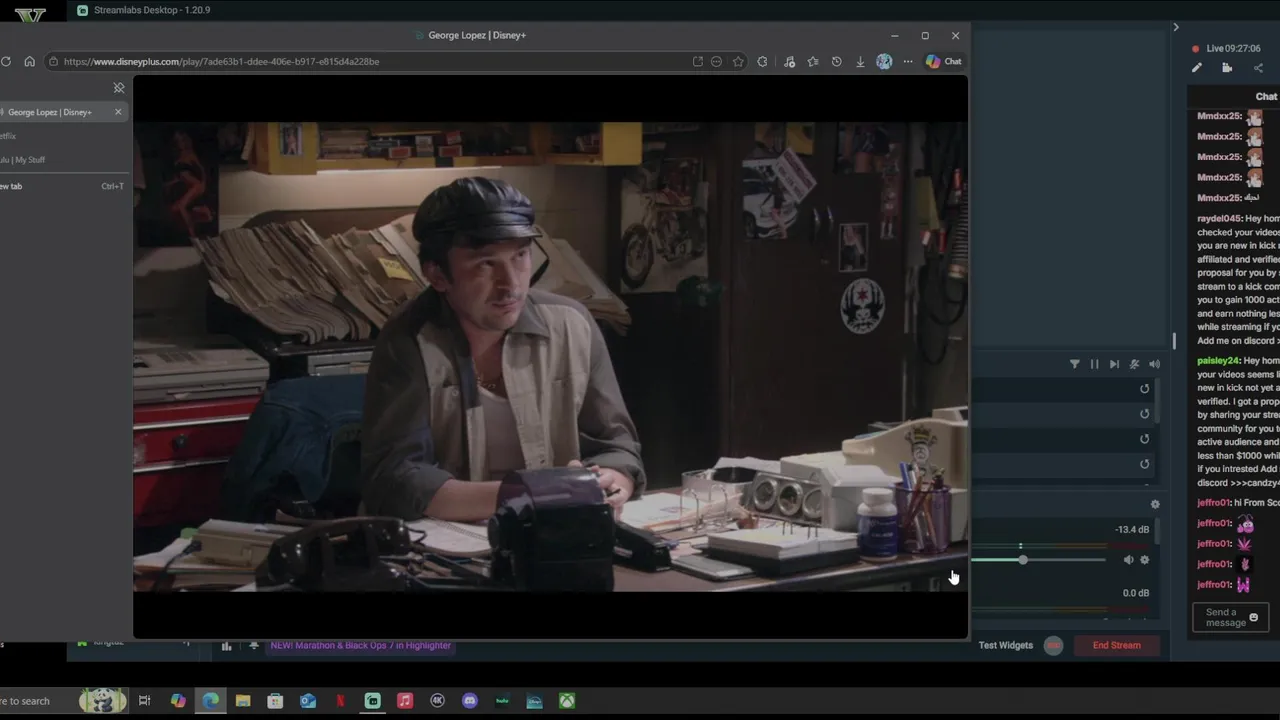
Task: Switch to Streamlabs Desktop on taskbar
Action: pyautogui.click(x=372, y=701)
